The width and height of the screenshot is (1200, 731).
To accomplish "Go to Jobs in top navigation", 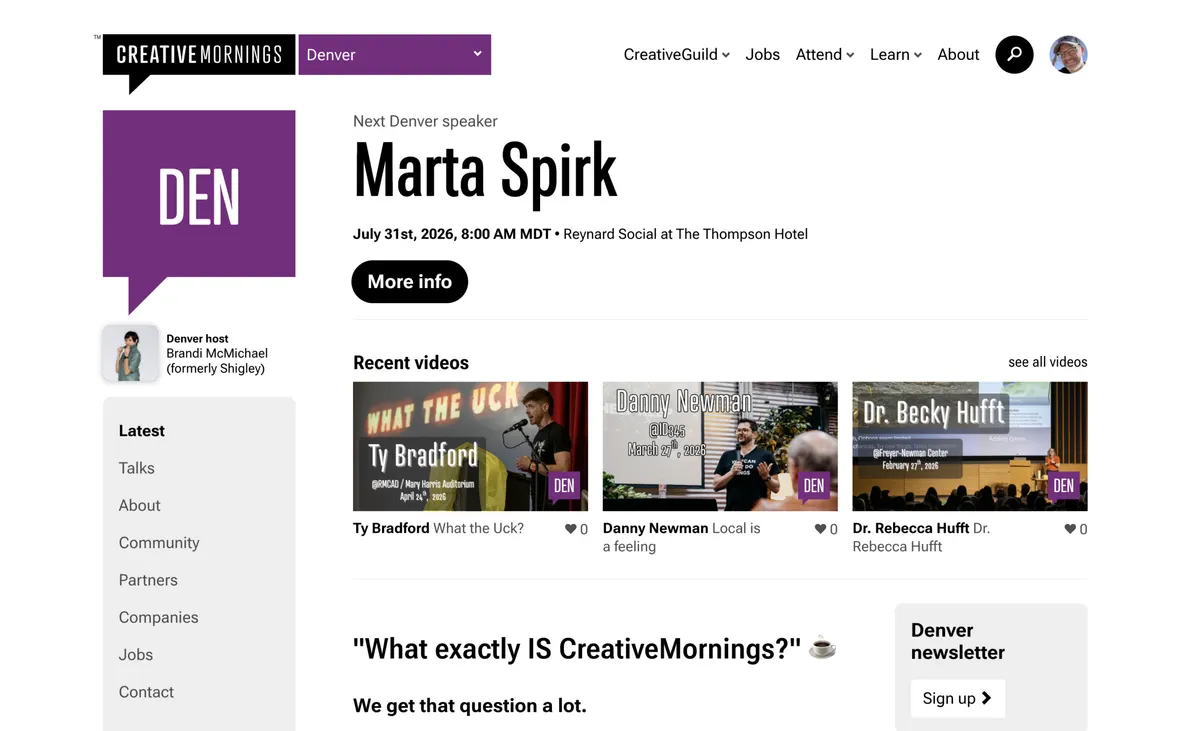I will tap(762, 55).
